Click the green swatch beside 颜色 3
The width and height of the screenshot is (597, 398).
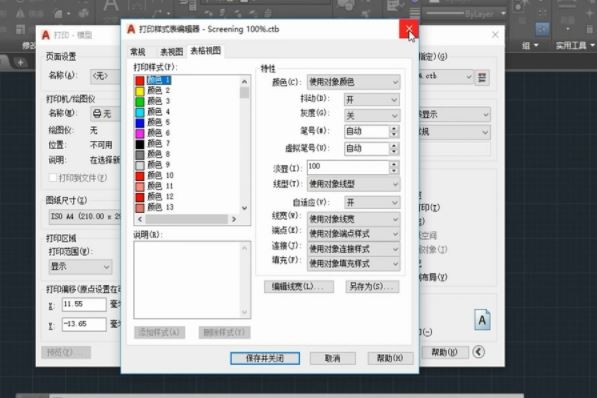click(140, 102)
